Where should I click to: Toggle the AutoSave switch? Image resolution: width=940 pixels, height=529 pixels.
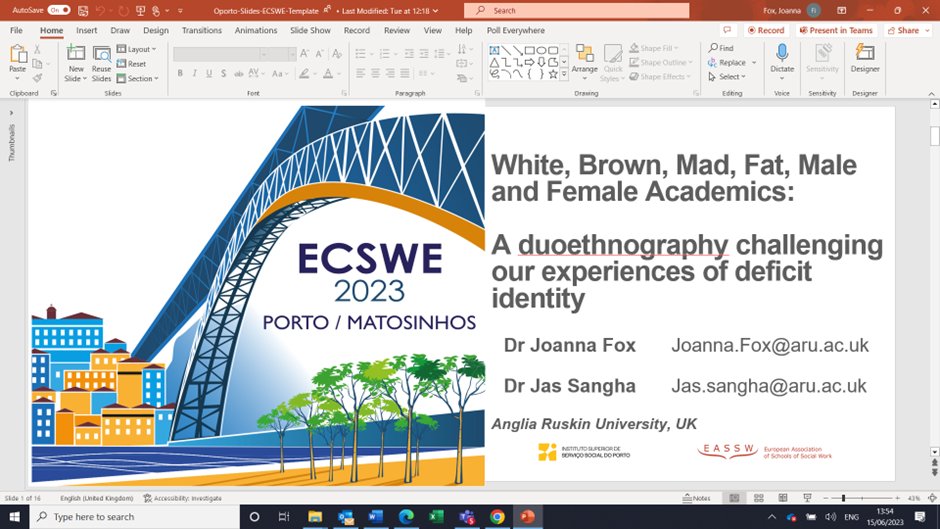click(x=59, y=10)
